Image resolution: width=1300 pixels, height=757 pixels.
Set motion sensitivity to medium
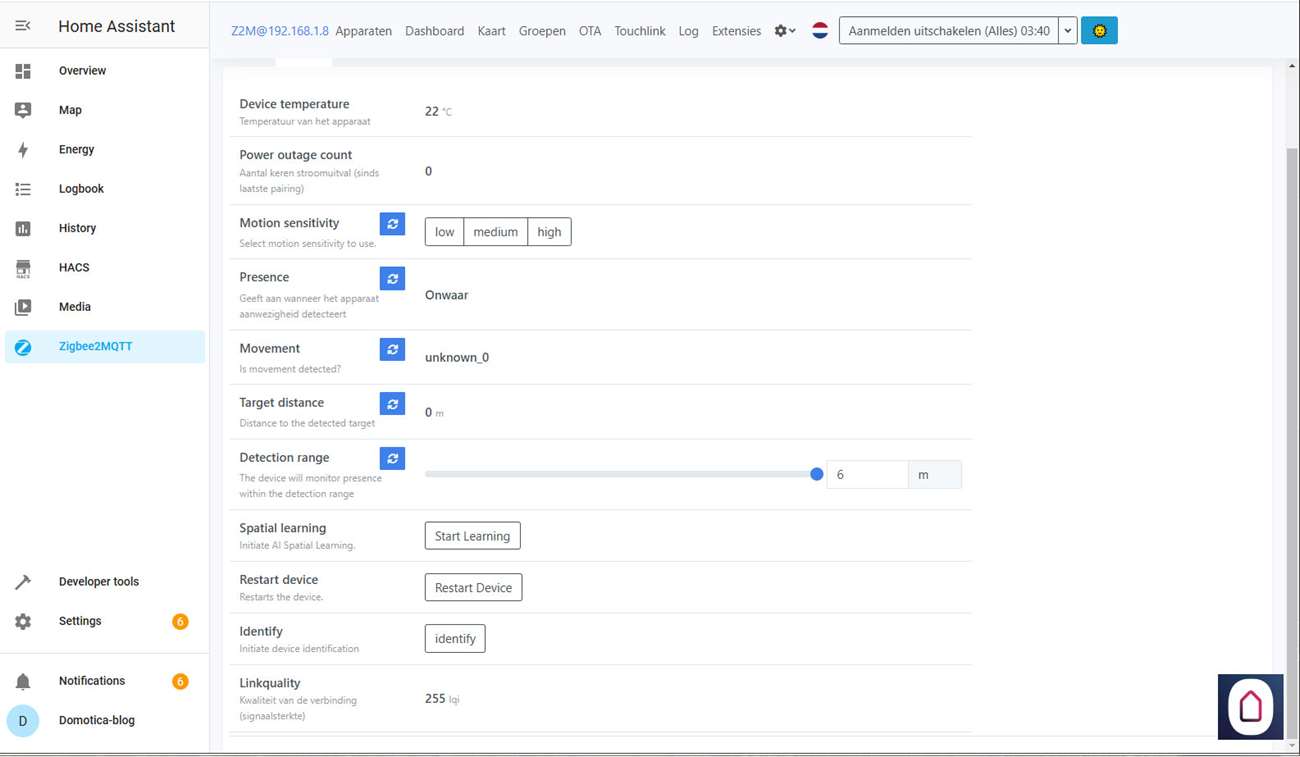click(495, 232)
